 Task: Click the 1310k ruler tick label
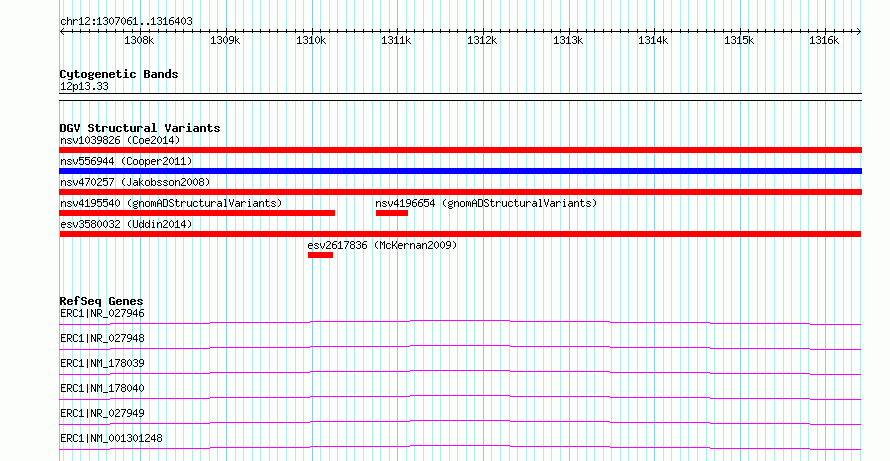(x=311, y=40)
